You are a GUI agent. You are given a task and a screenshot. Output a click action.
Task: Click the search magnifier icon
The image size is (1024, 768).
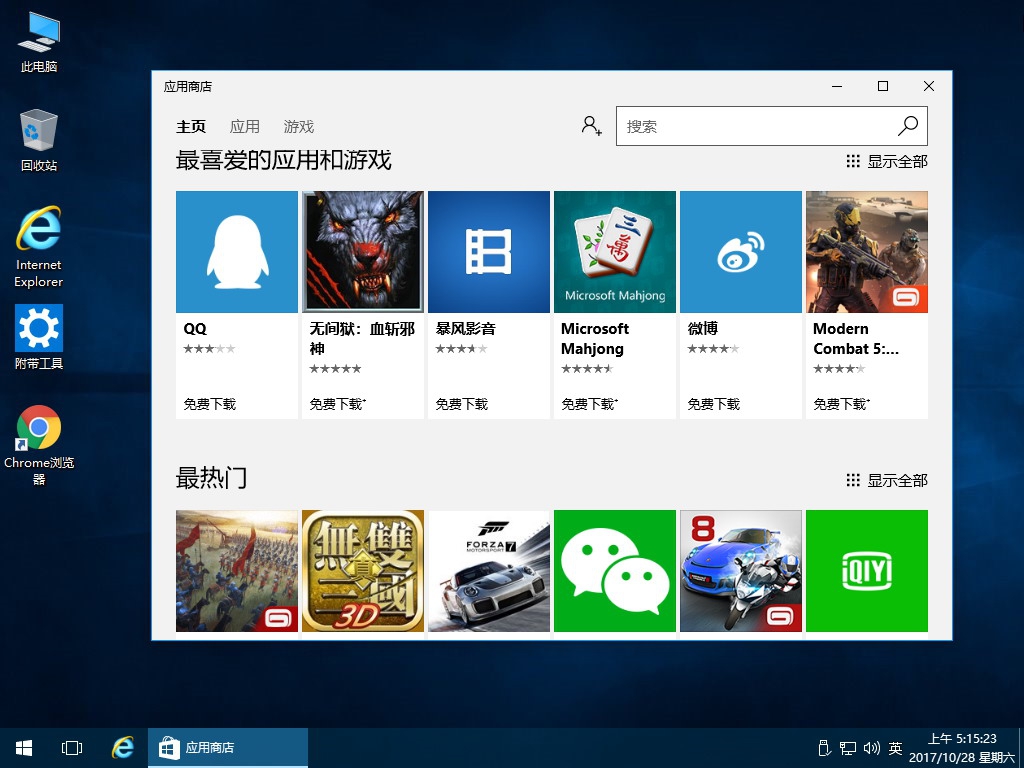click(x=908, y=126)
